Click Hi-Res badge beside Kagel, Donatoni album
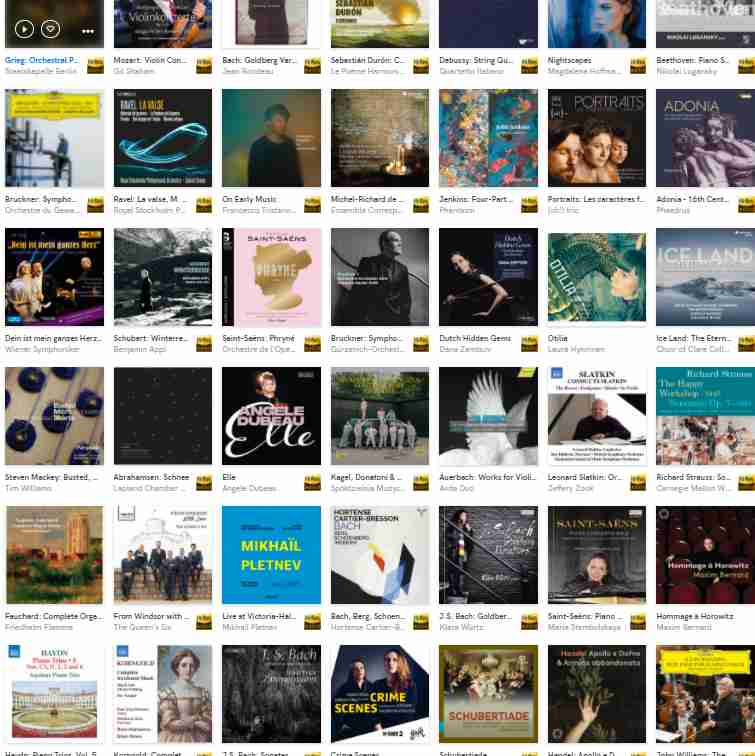 click(x=421, y=483)
